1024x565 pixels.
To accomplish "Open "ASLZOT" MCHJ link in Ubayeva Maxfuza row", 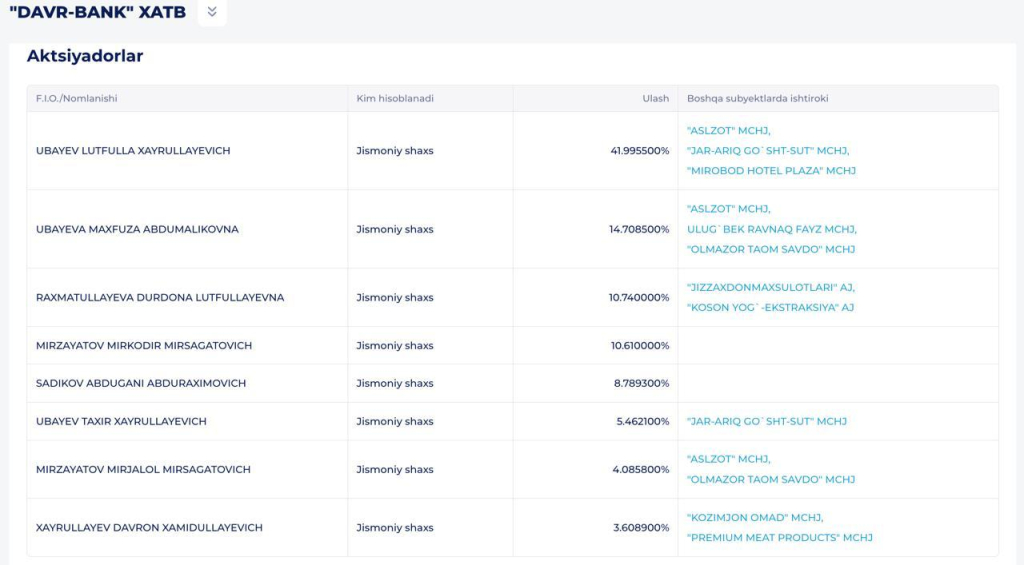I will (728, 209).
